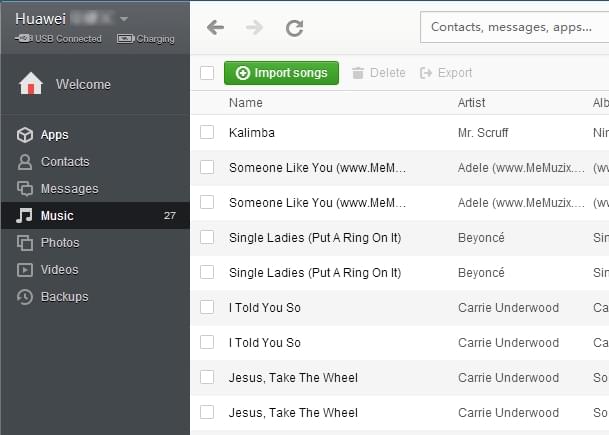Click the Delete trash can icon
The height and width of the screenshot is (435, 609).
[x=358, y=73]
